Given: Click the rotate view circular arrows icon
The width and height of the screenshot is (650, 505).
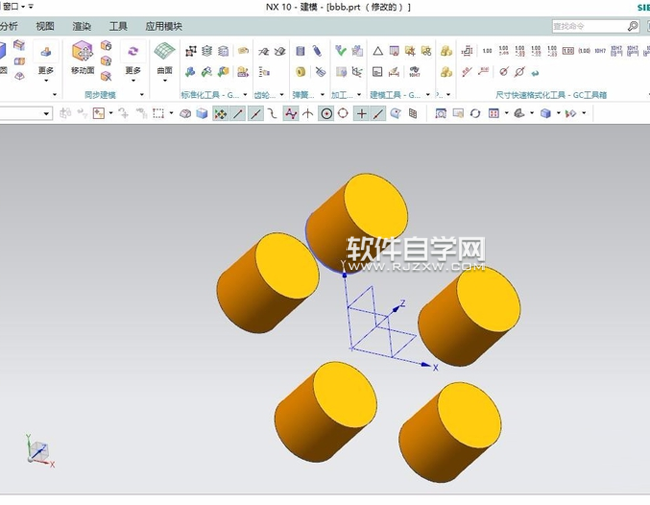Looking at the screenshot, I should 475,113.
